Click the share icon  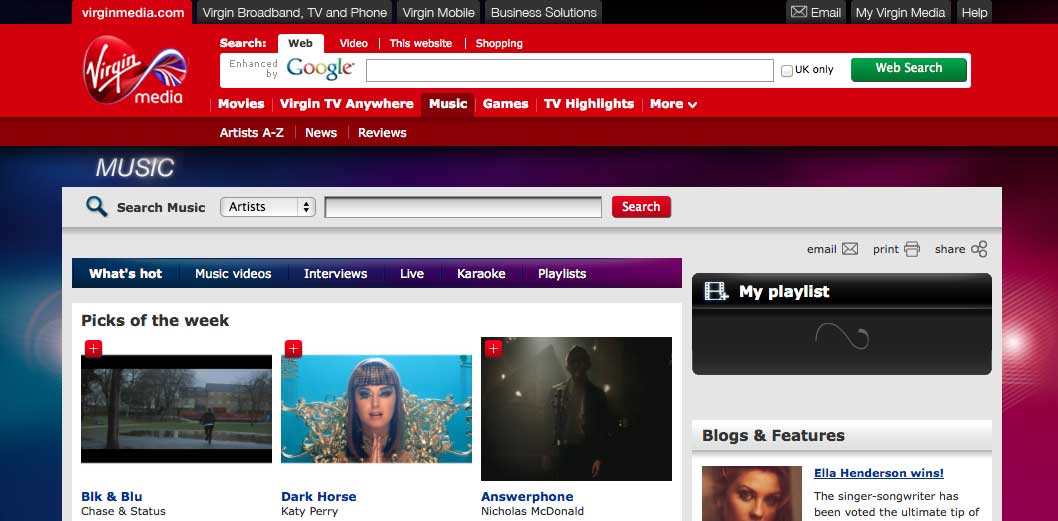(979, 249)
